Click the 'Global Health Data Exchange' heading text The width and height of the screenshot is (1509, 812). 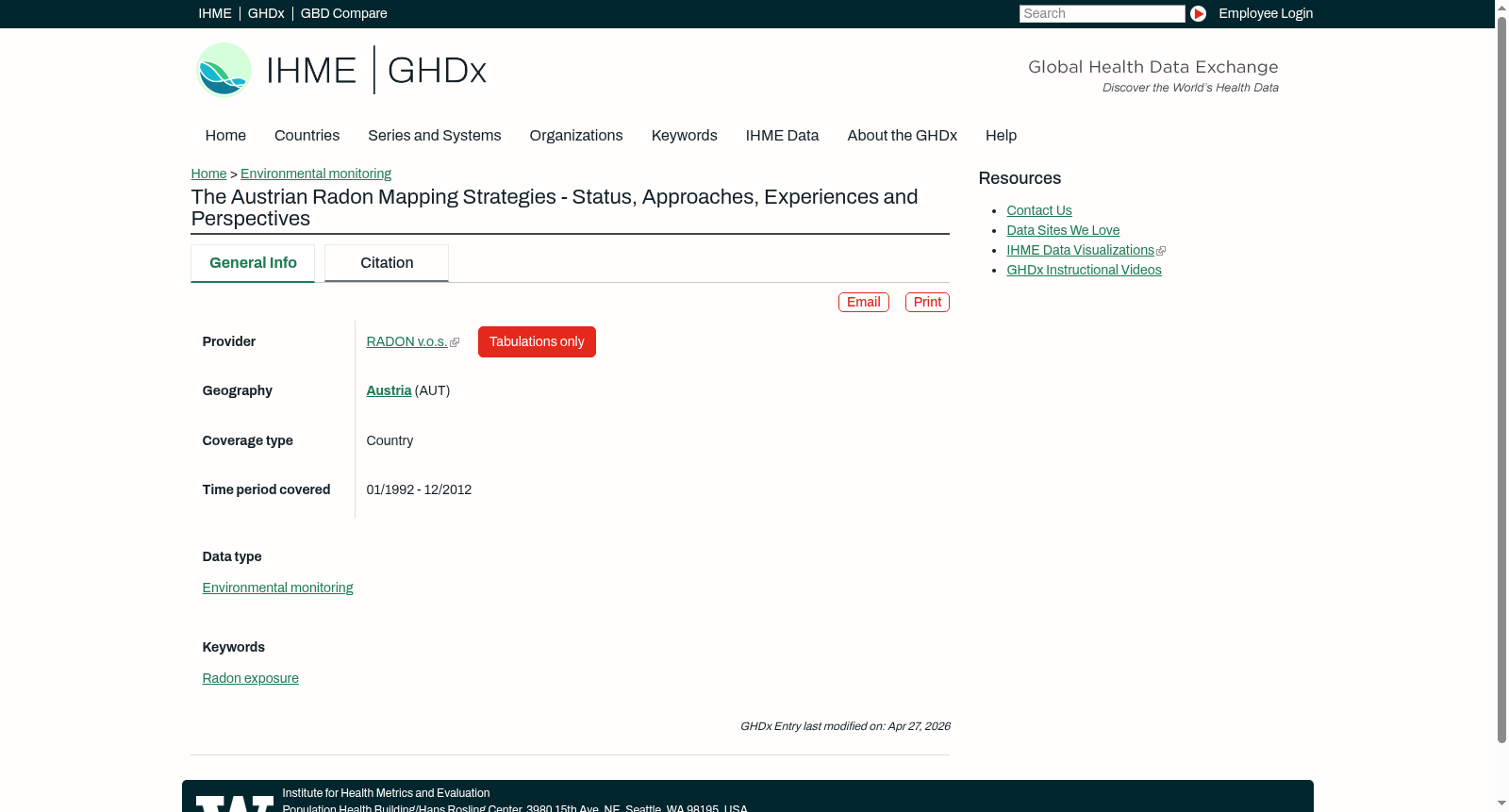1152,67
